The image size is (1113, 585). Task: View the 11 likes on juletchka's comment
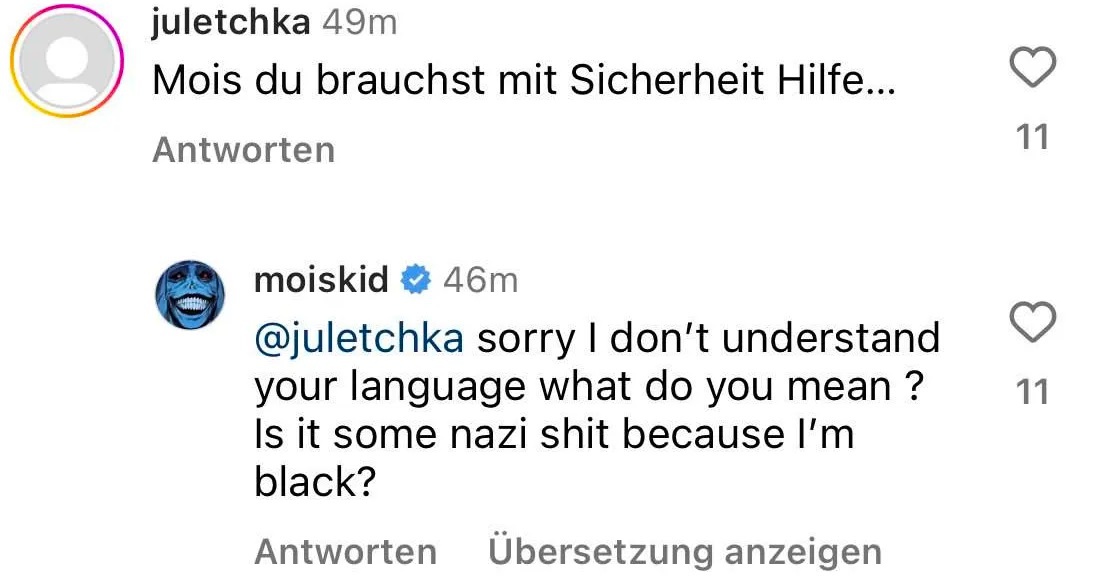click(1033, 137)
